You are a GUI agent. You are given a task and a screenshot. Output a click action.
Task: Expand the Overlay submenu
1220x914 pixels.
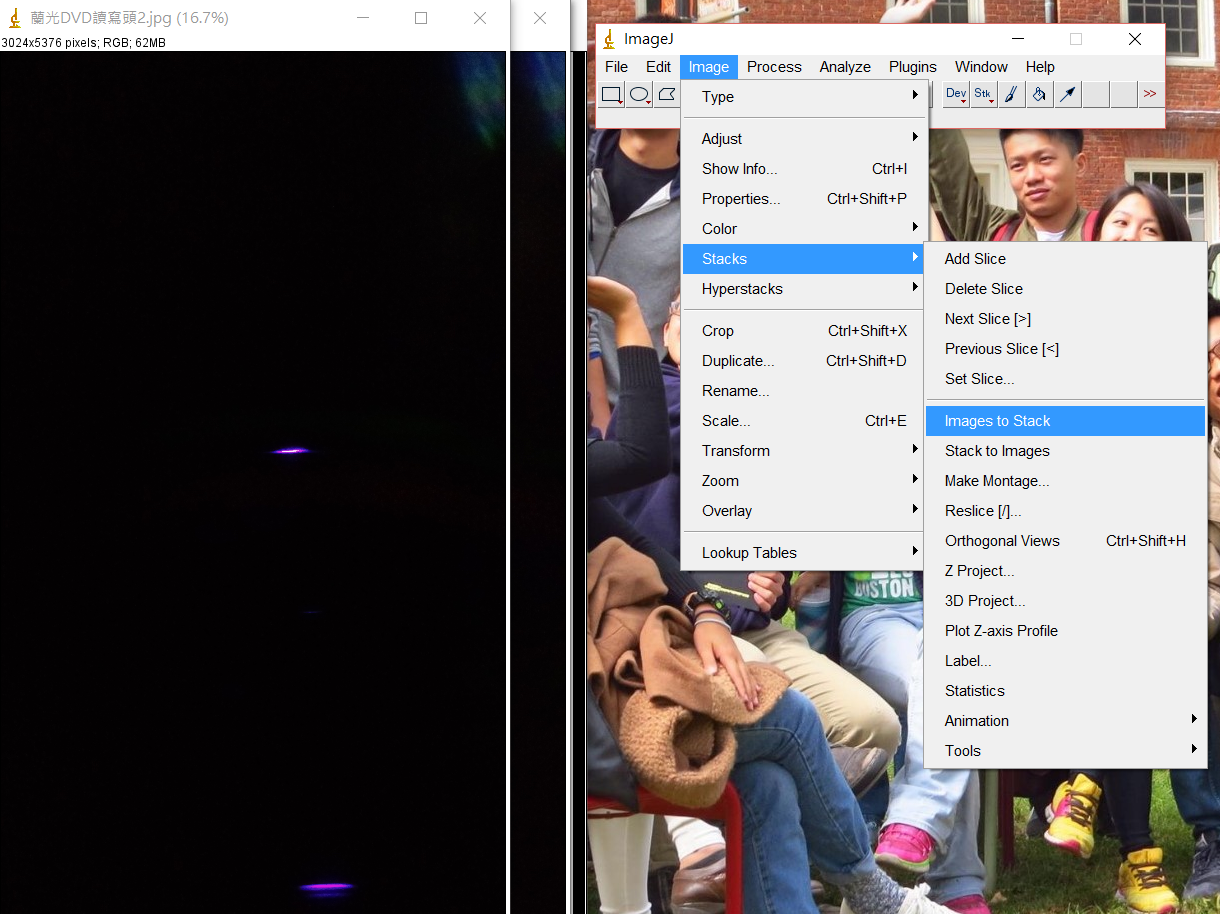click(x=805, y=511)
